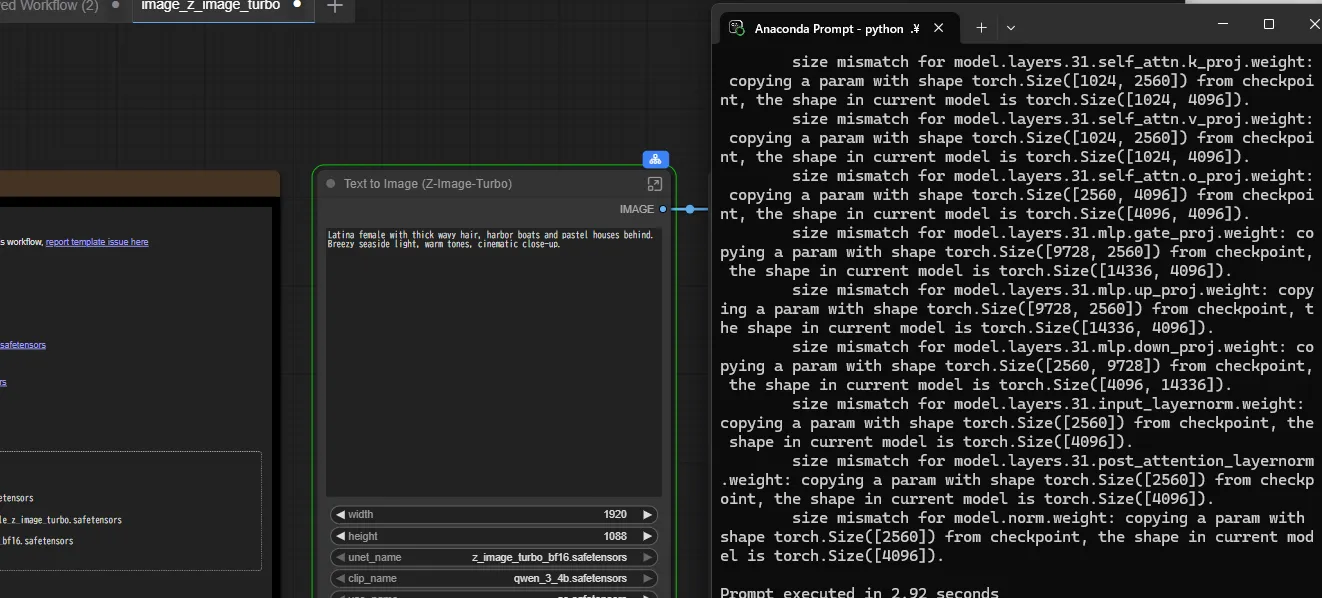Open the clip_name model dropdown
The width and height of the screenshot is (1322, 598).
tap(493, 579)
